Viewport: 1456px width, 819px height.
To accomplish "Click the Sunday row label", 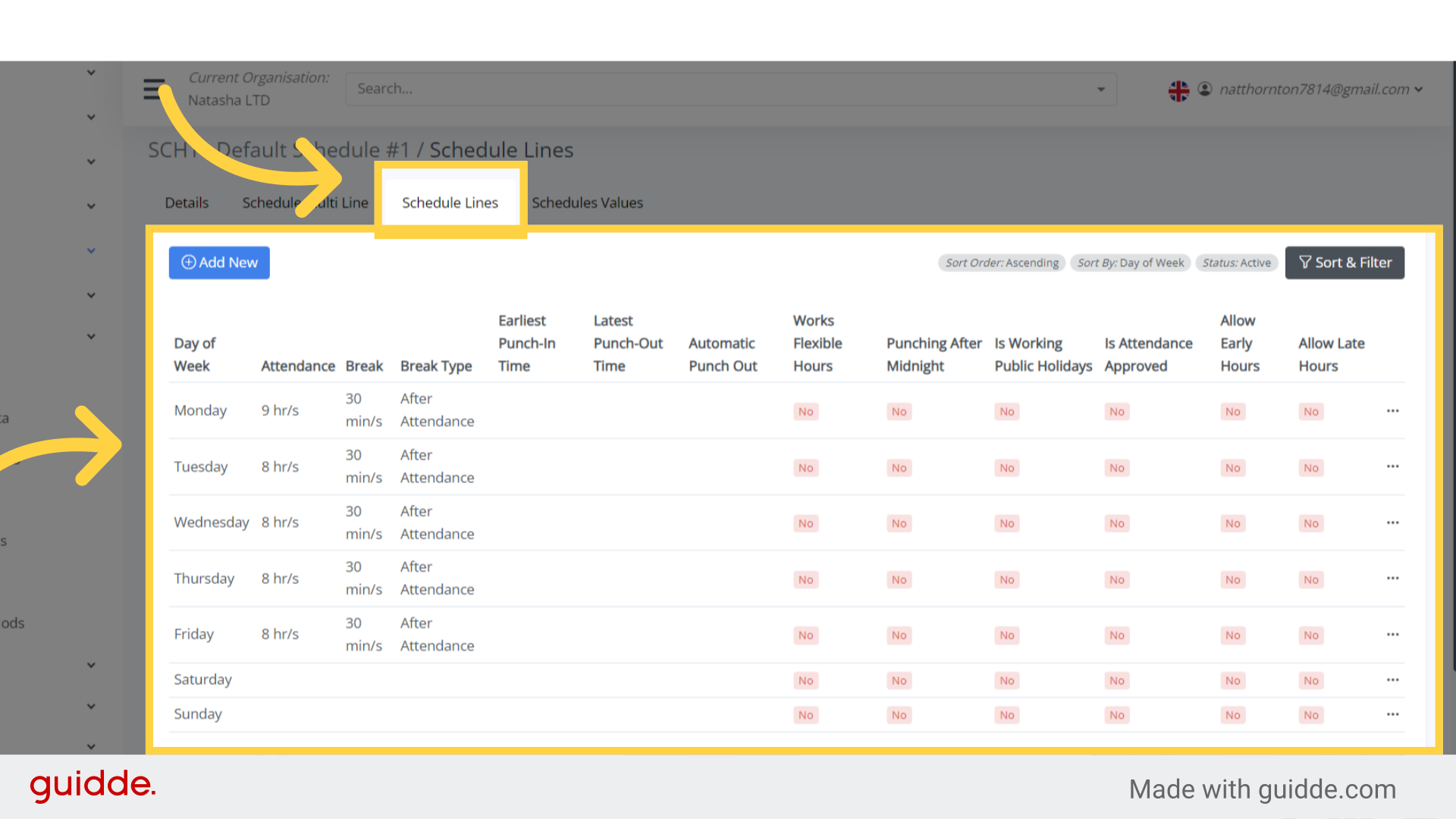I will tap(198, 714).
